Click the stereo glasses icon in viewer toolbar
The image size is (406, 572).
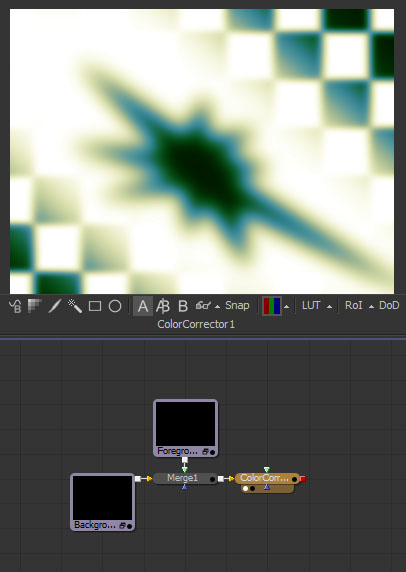pyautogui.click(x=203, y=306)
